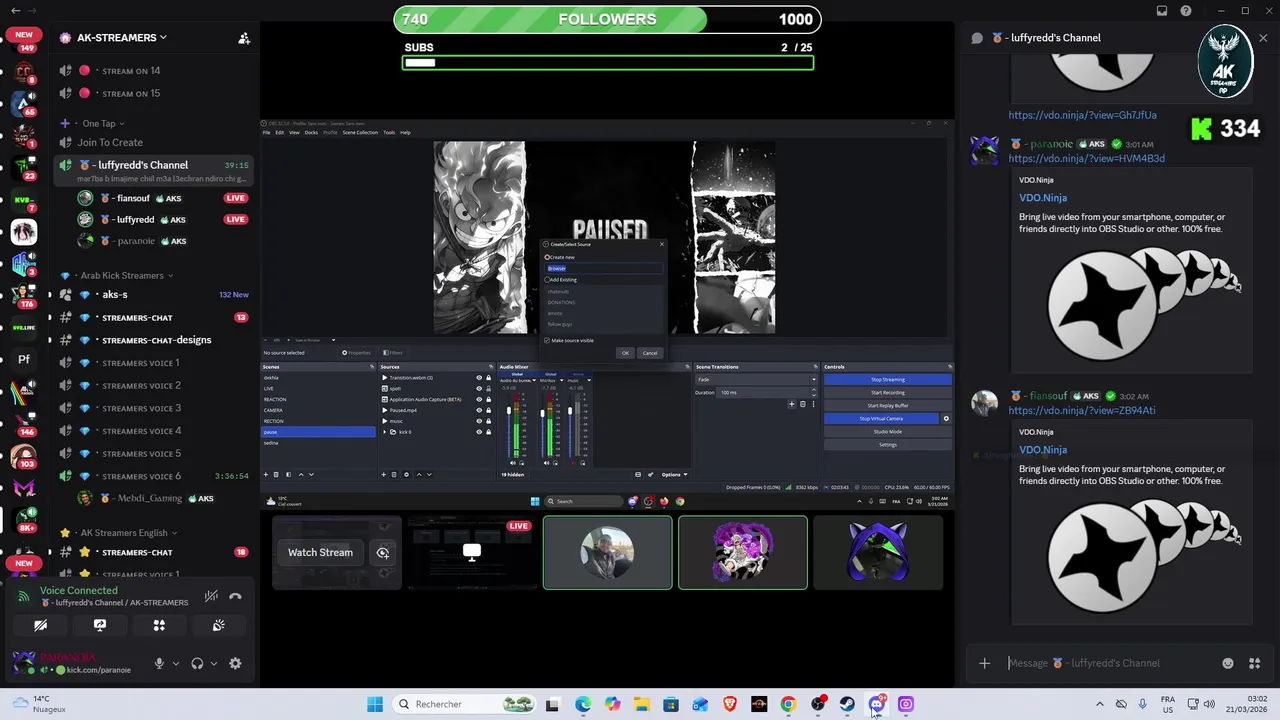This screenshot has width=1280, height=720.
Task: Toggle noise suppression icon in voice panel
Action: point(211,596)
